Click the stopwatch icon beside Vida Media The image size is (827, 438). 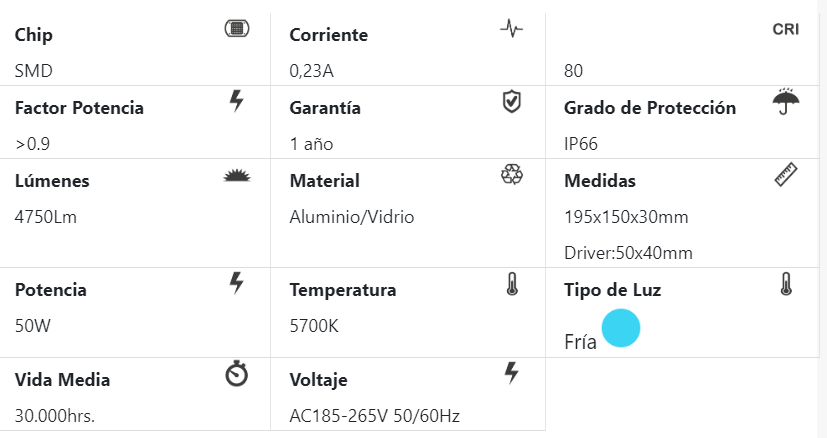[237, 374]
